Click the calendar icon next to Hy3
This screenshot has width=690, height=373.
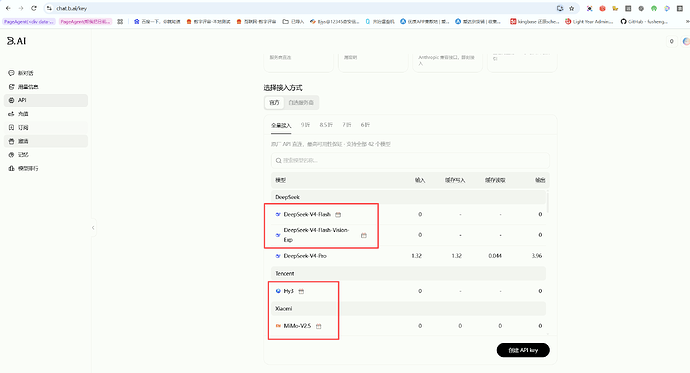tap(301, 291)
